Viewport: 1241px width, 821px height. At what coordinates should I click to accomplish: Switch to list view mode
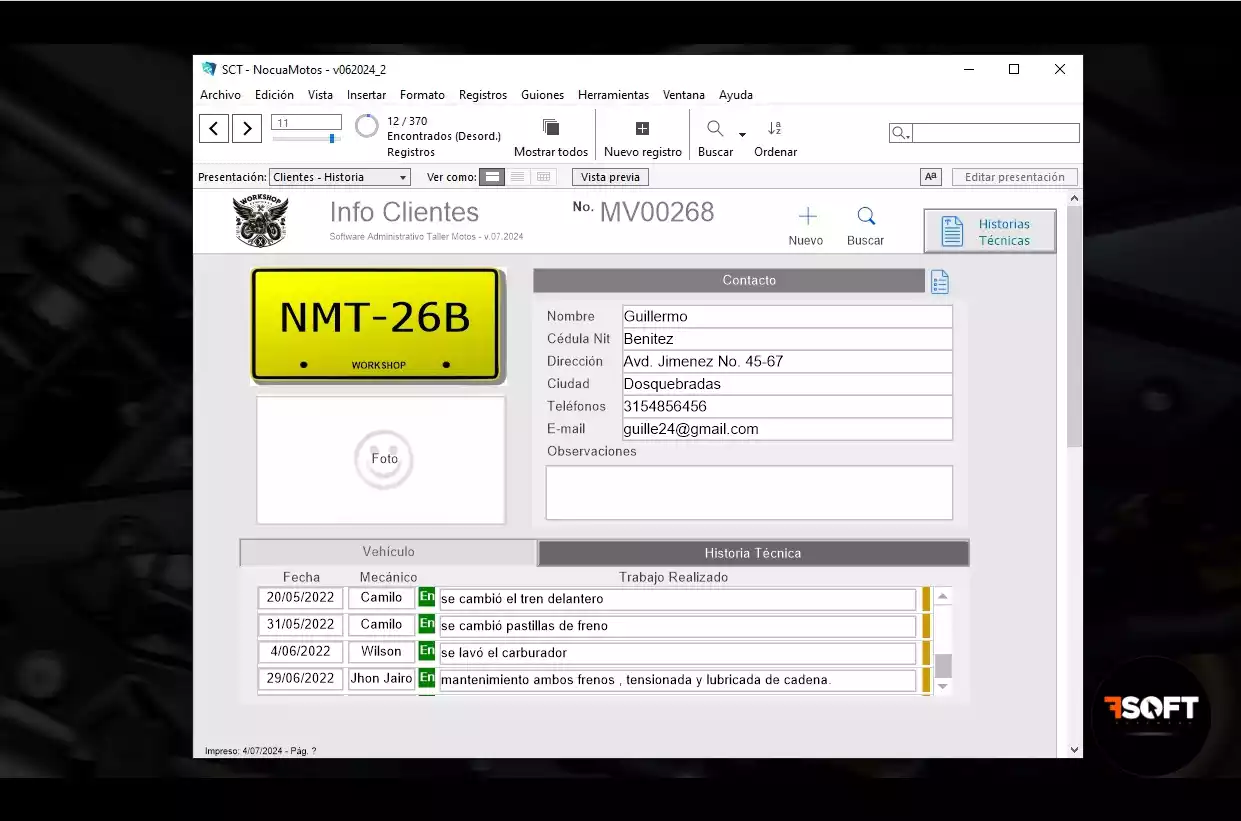[x=517, y=177]
